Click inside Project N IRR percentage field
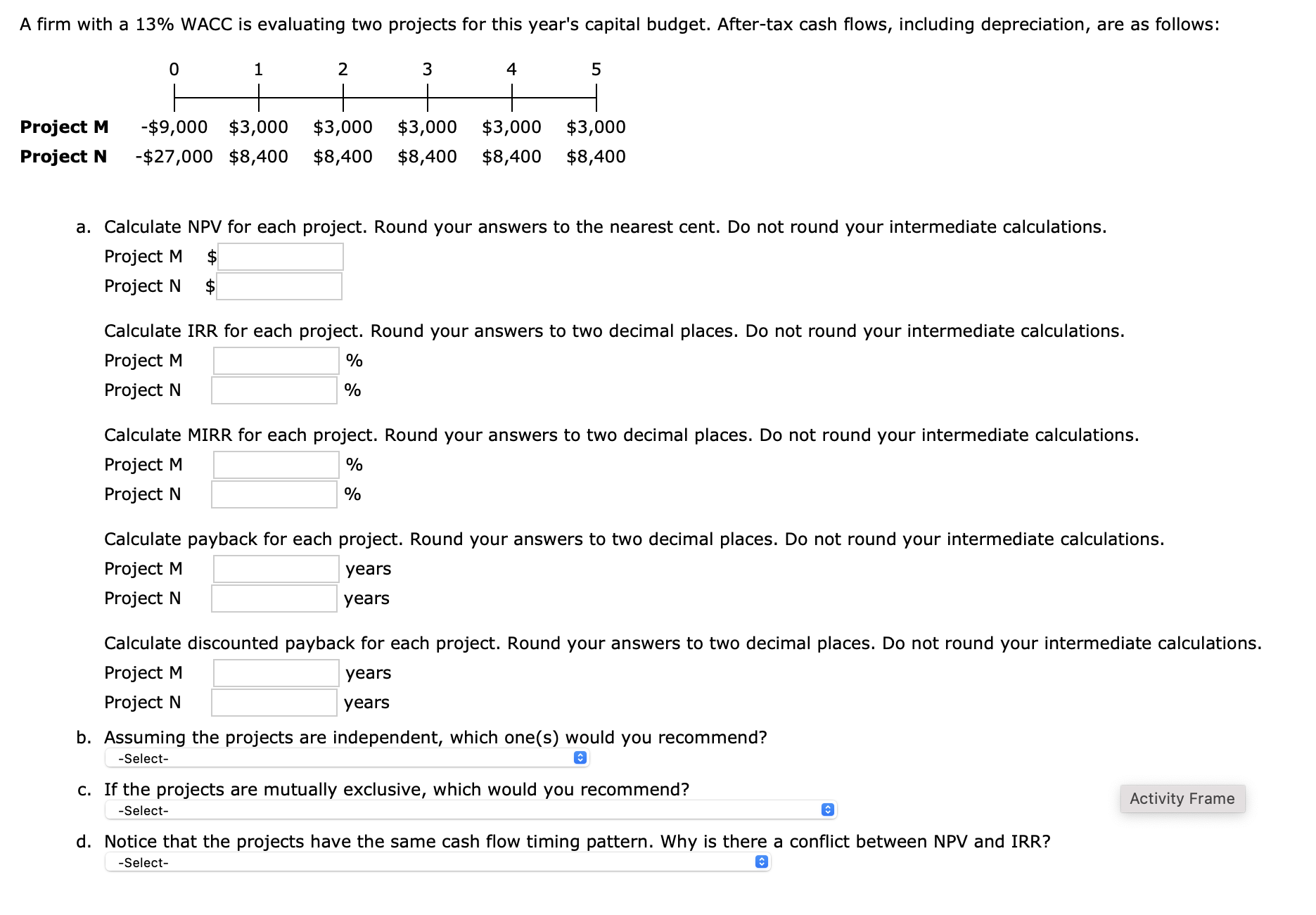 tap(274, 390)
